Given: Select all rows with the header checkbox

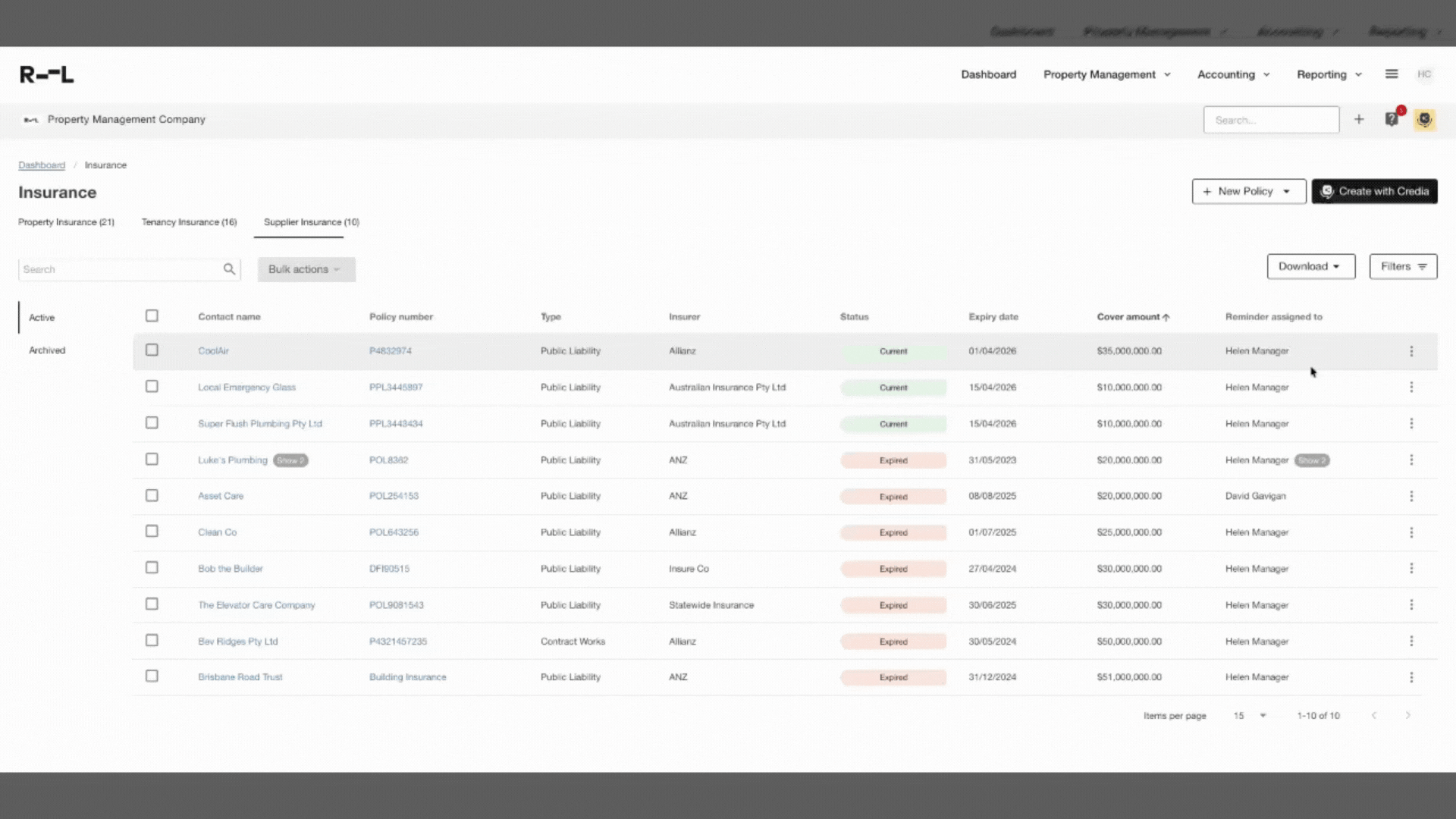Looking at the screenshot, I should click(152, 315).
